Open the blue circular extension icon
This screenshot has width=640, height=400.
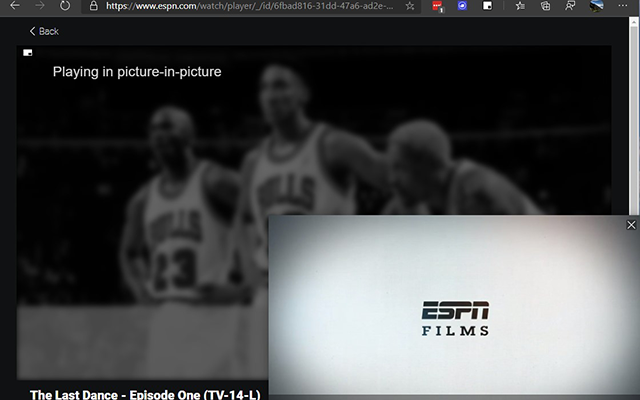[462, 6]
